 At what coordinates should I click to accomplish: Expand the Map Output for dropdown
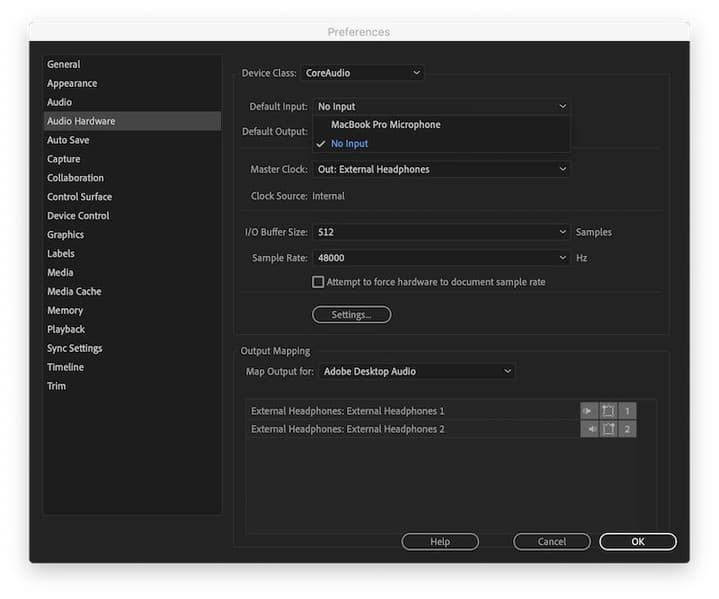tap(417, 371)
